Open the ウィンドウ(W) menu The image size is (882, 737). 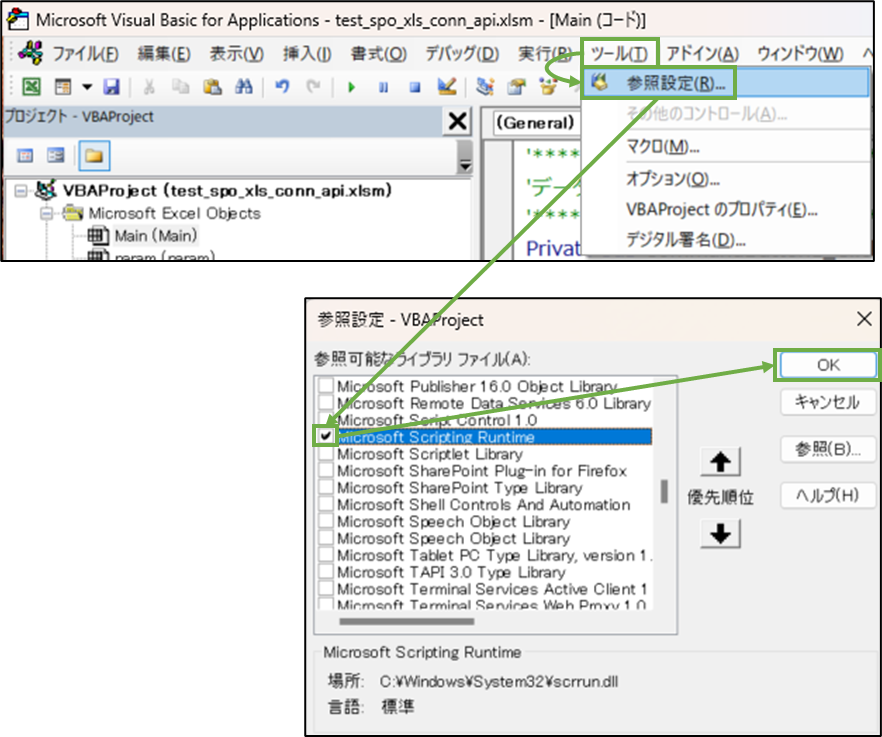(x=800, y=53)
